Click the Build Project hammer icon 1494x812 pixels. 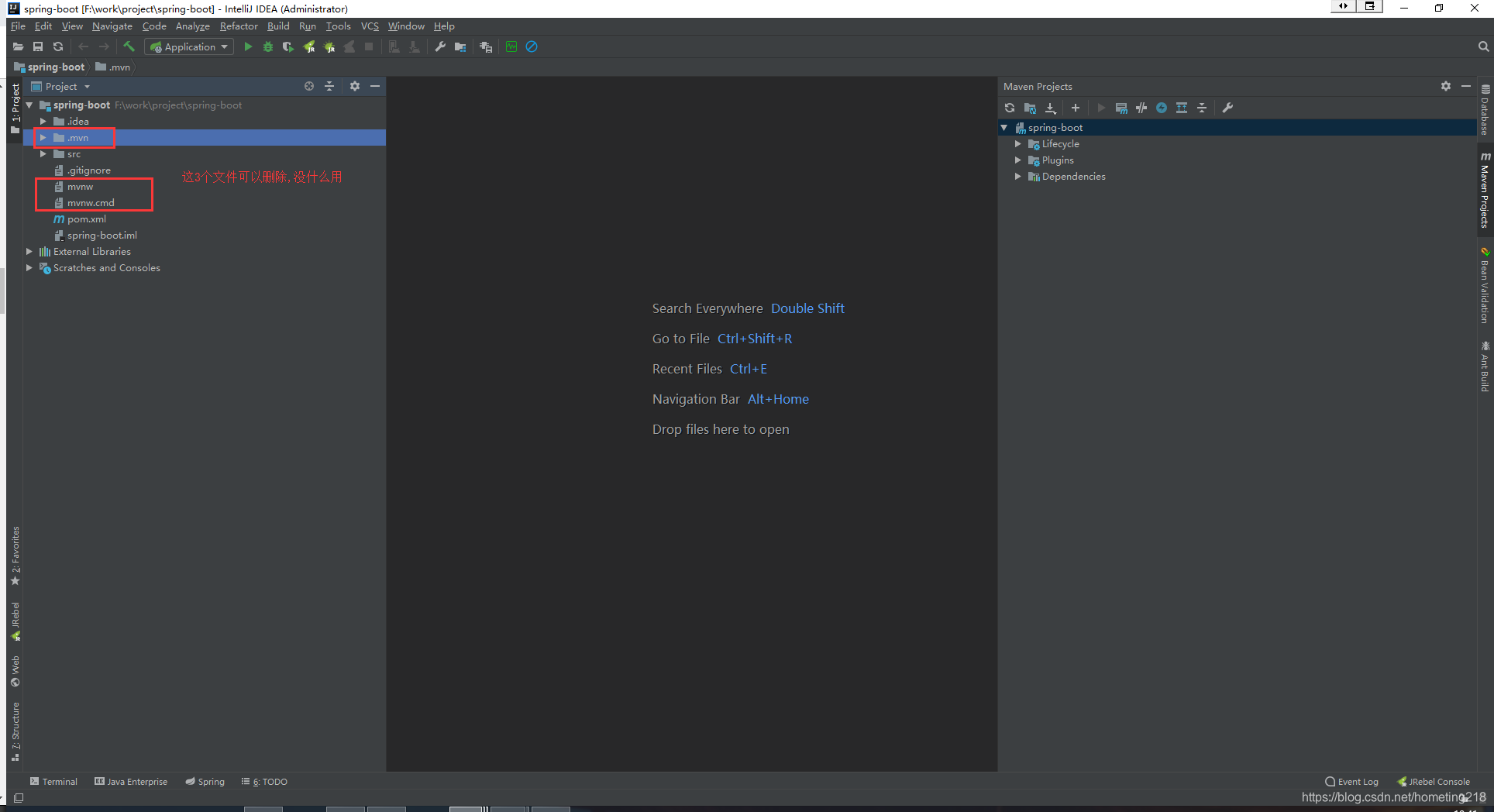point(129,47)
